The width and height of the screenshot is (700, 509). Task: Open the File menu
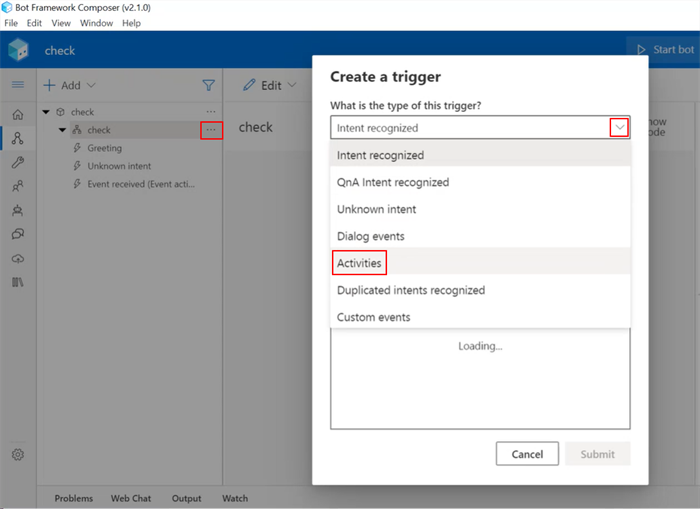click(x=11, y=23)
